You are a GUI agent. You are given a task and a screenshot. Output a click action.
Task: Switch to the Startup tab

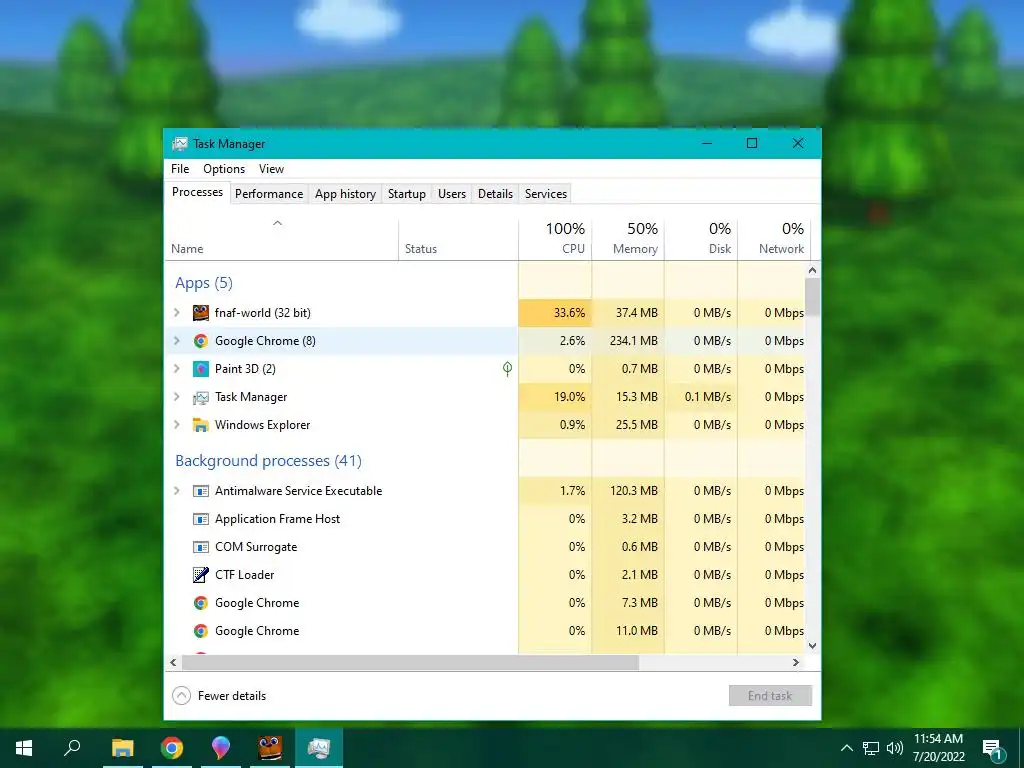(x=407, y=194)
